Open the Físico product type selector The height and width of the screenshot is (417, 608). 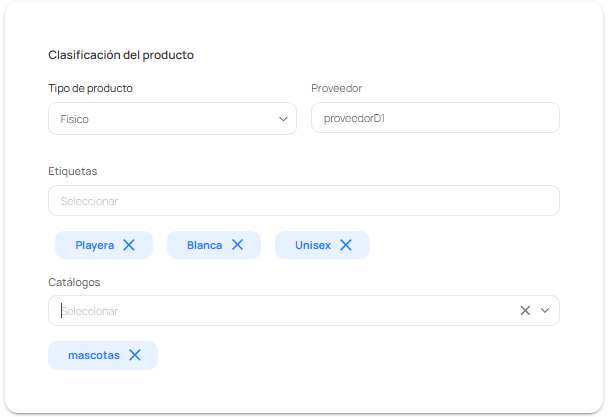[173, 119]
